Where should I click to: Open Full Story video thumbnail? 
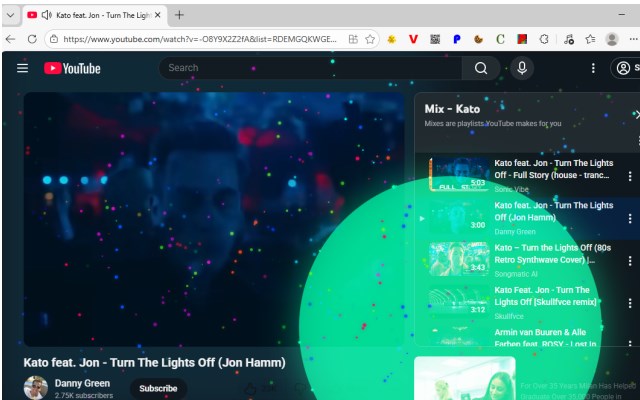(x=459, y=174)
